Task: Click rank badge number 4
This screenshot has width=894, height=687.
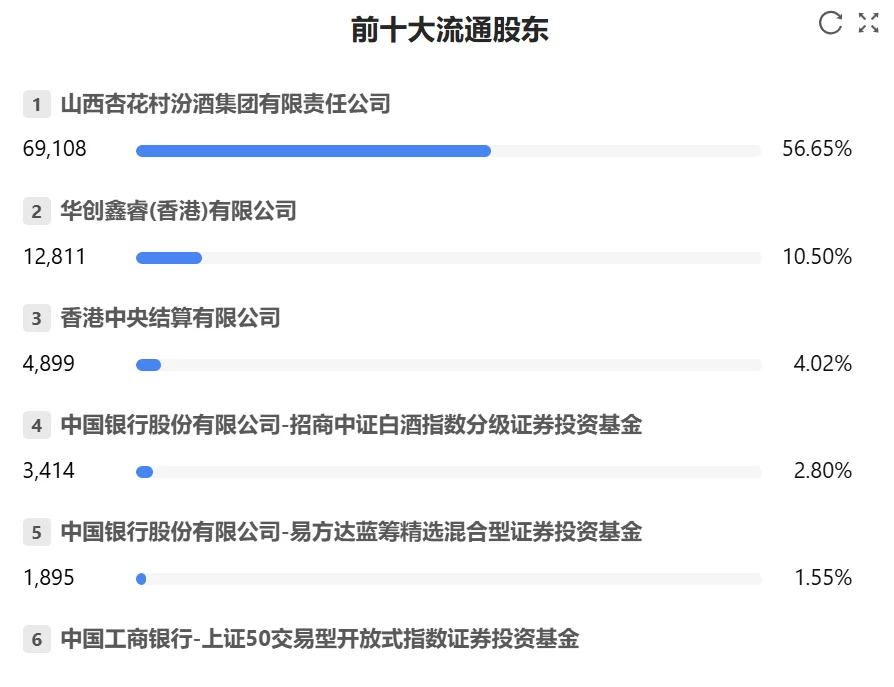Action: (x=37, y=425)
